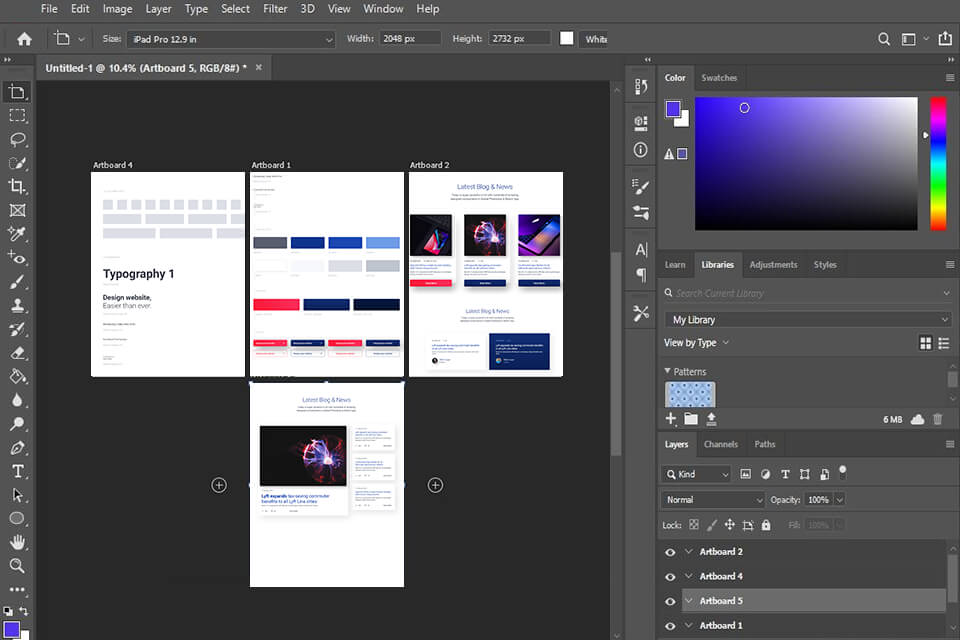Select the Horizontal Type tool
Screen dimensions: 960x640
coord(18,470)
